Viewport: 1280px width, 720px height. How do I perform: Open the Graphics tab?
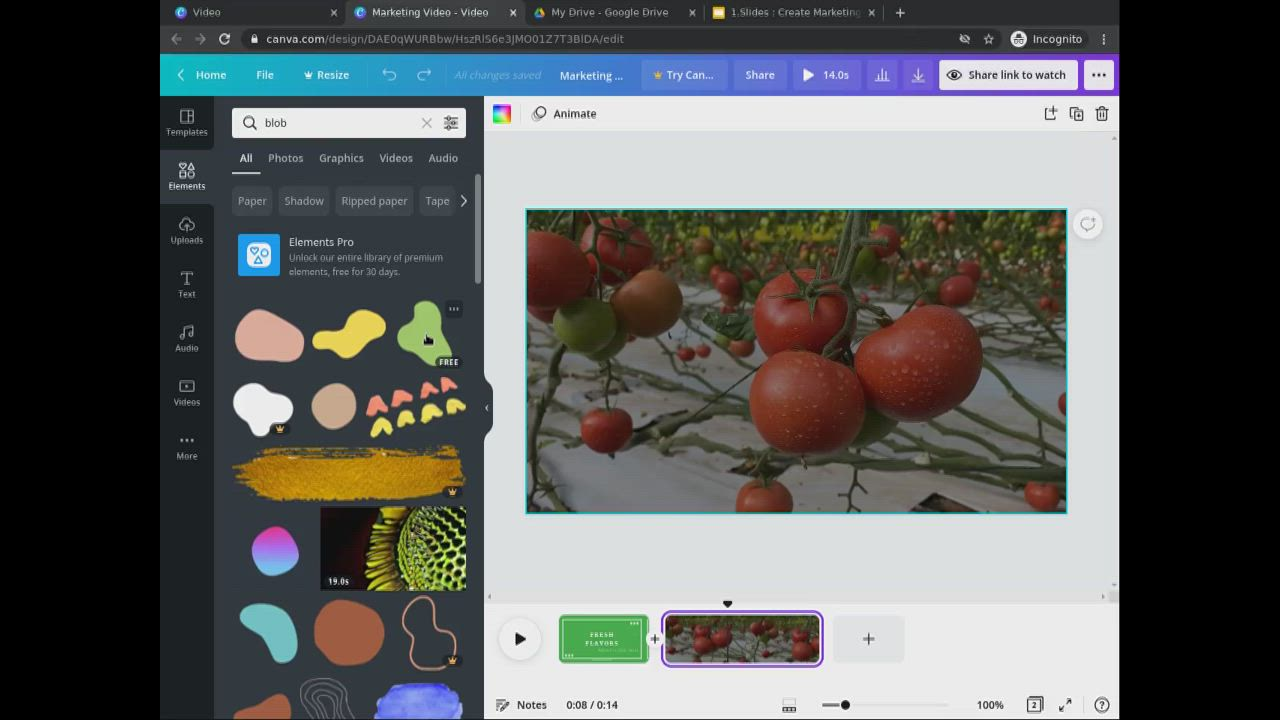coord(340,158)
